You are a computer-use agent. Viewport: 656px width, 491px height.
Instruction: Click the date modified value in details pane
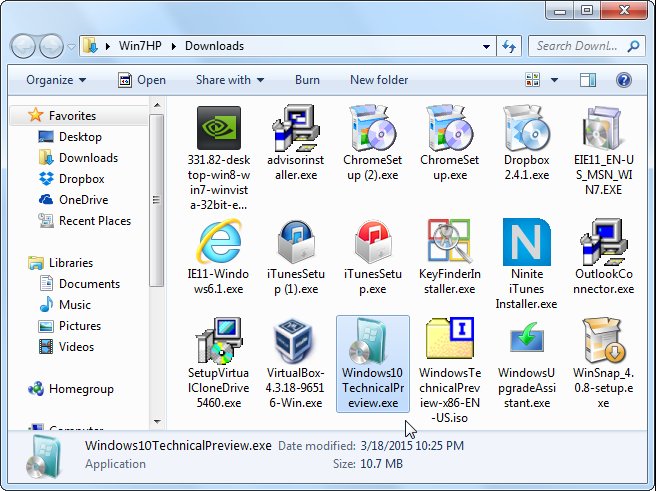[412, 446]
